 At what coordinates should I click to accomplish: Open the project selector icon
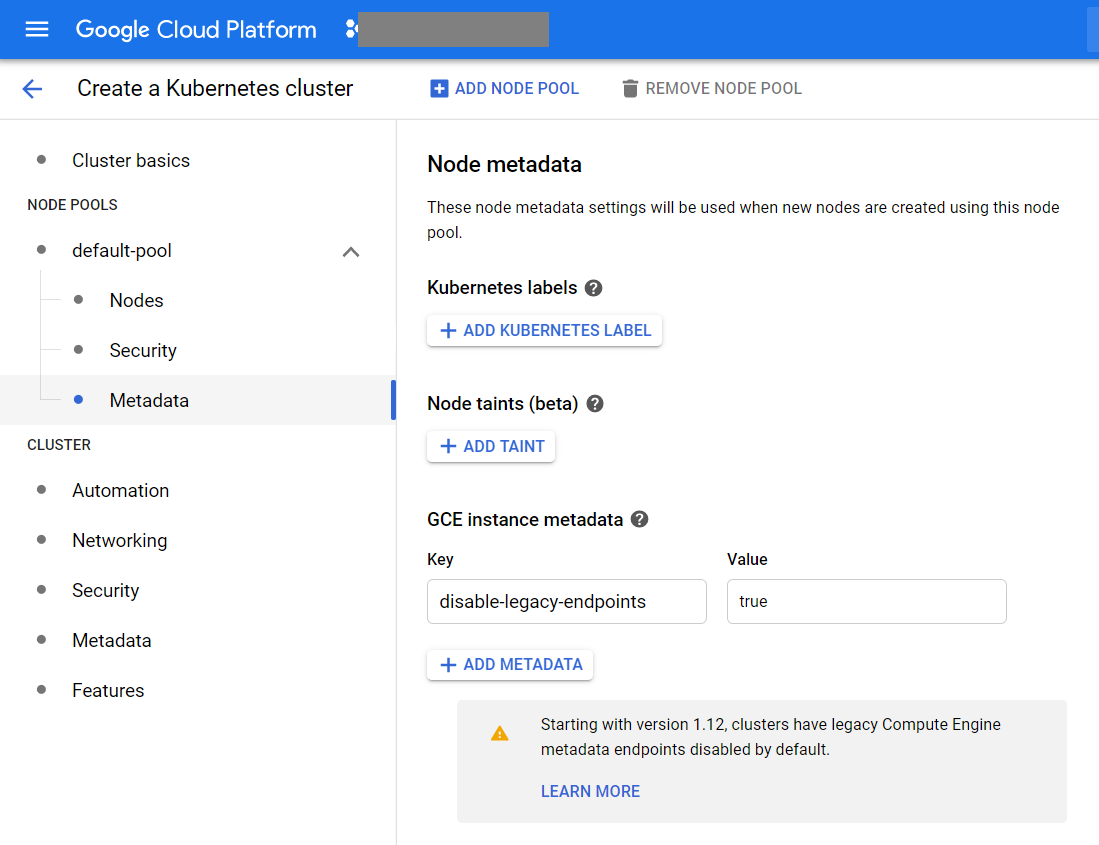[352, 29]
